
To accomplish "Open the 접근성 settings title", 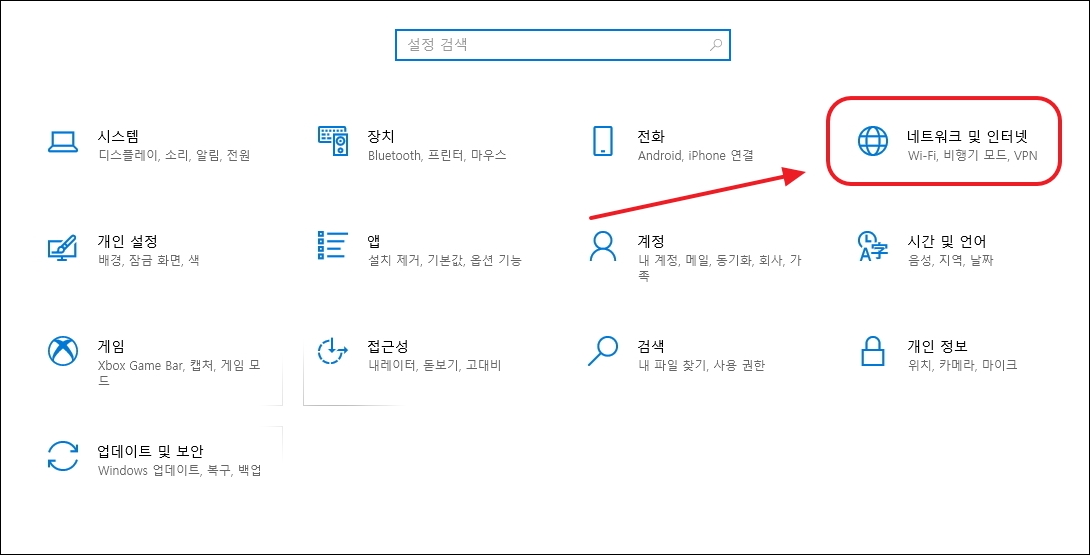I will pos(387,346).
